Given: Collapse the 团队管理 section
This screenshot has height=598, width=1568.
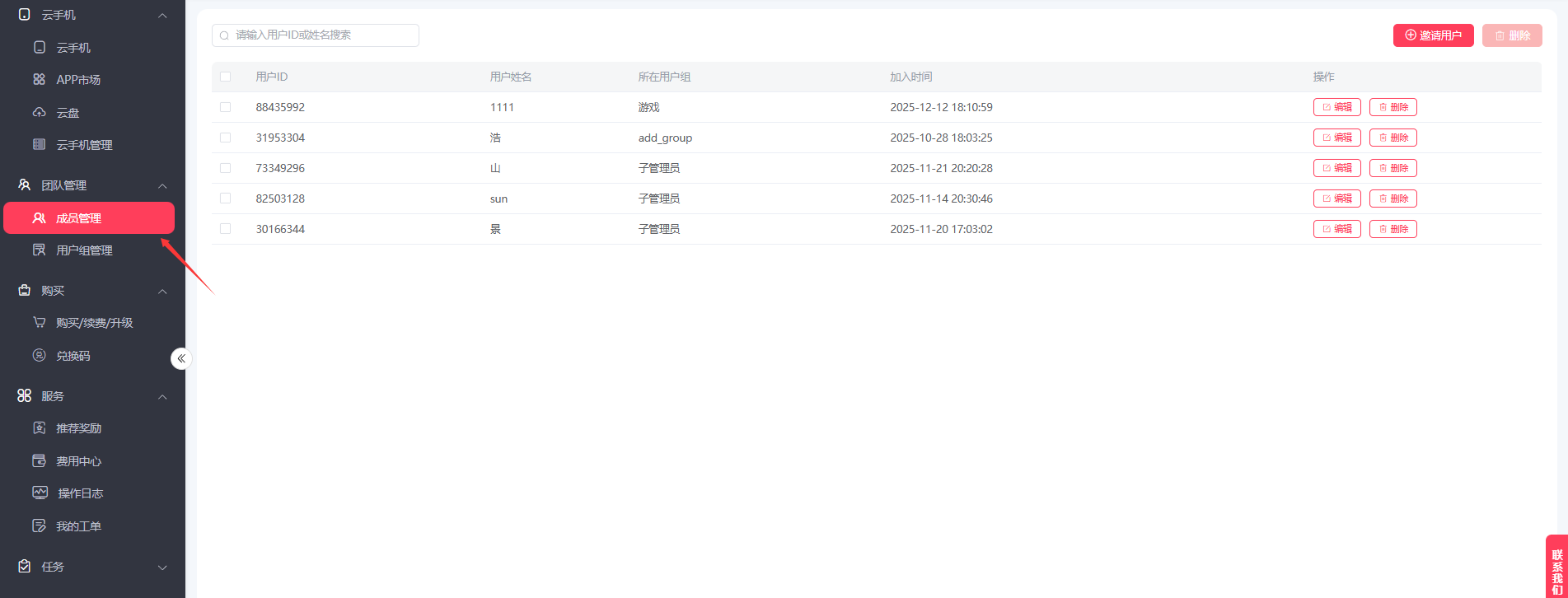Looking at the screenshot, I should [x=162, y=186].
